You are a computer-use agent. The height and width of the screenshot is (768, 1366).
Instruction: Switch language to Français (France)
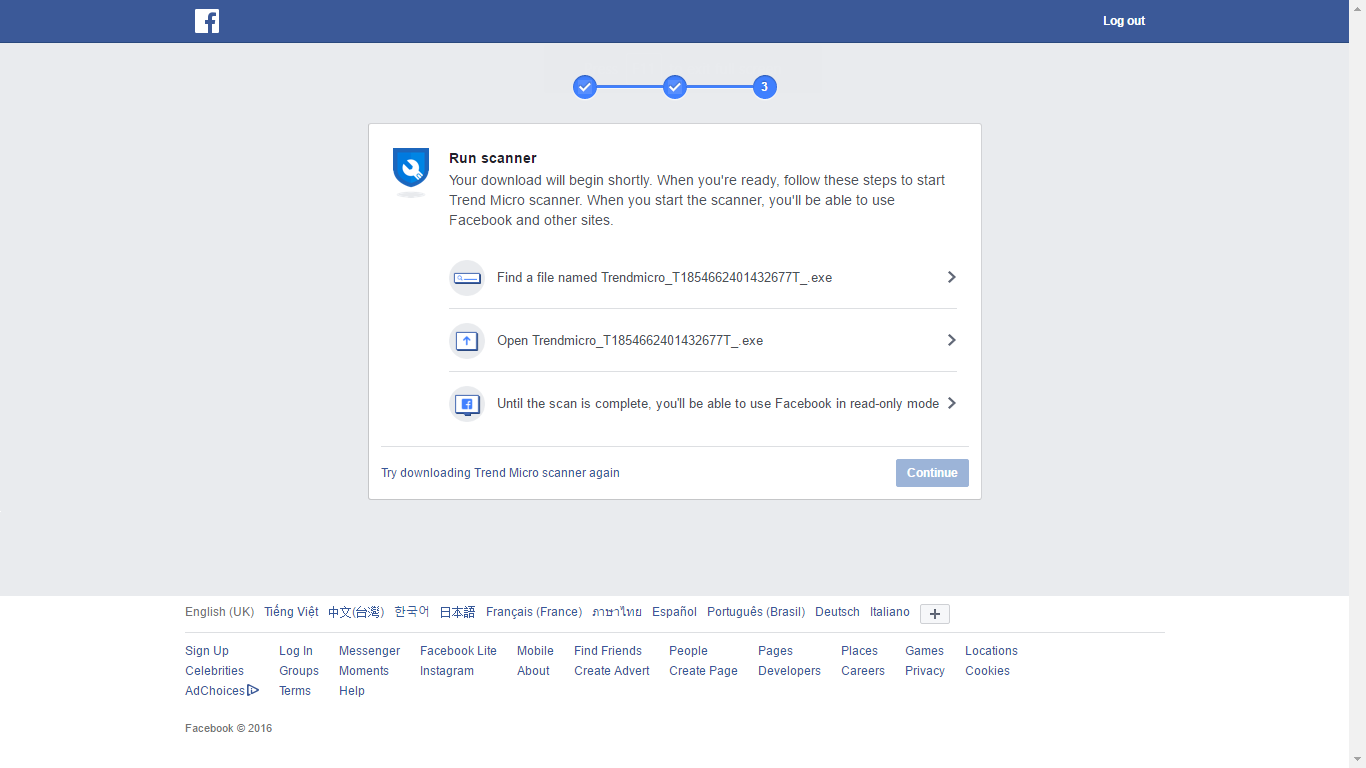534,612
